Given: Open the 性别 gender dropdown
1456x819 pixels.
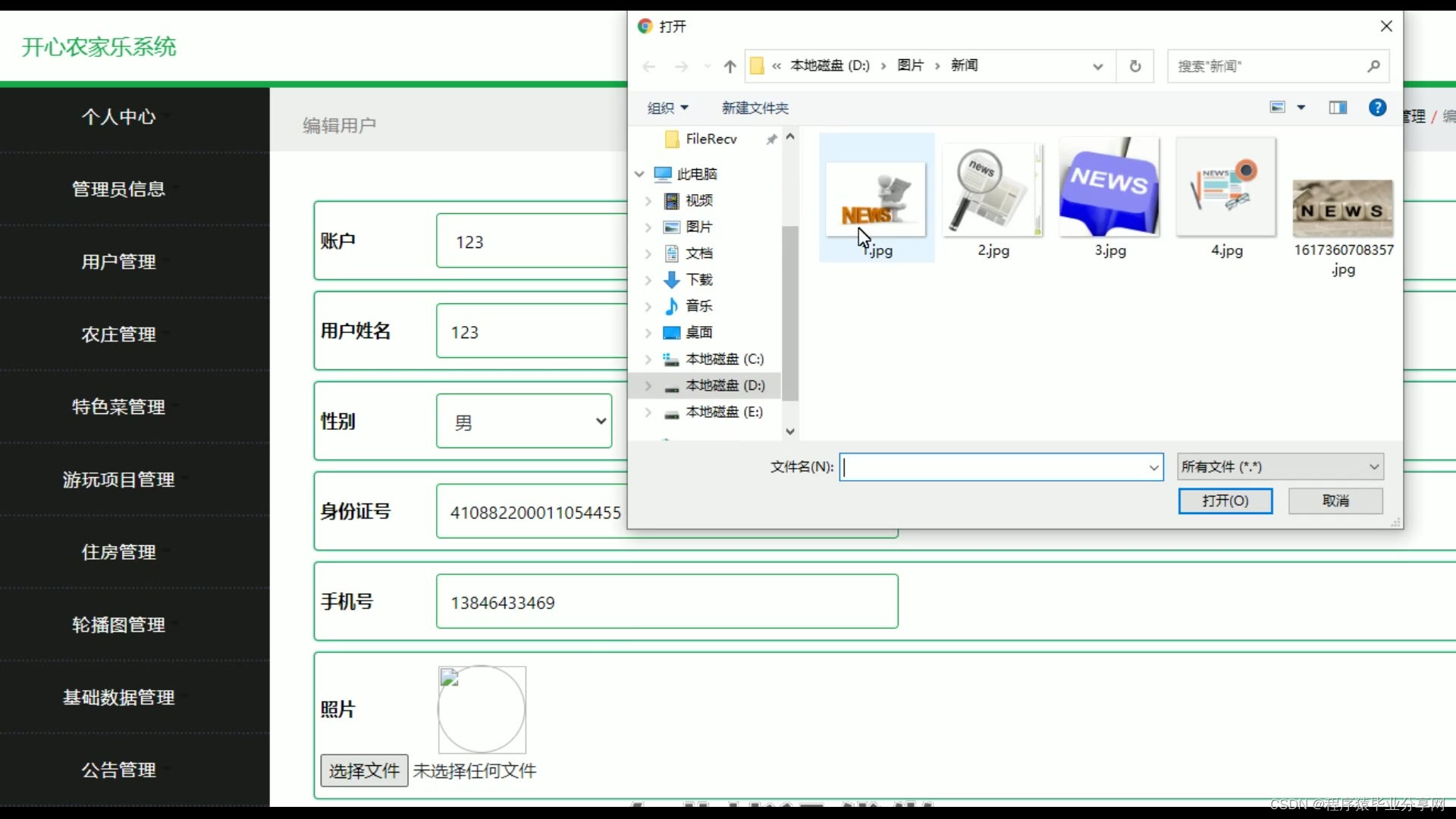Looking at the screenshot, I should point(524,422).
